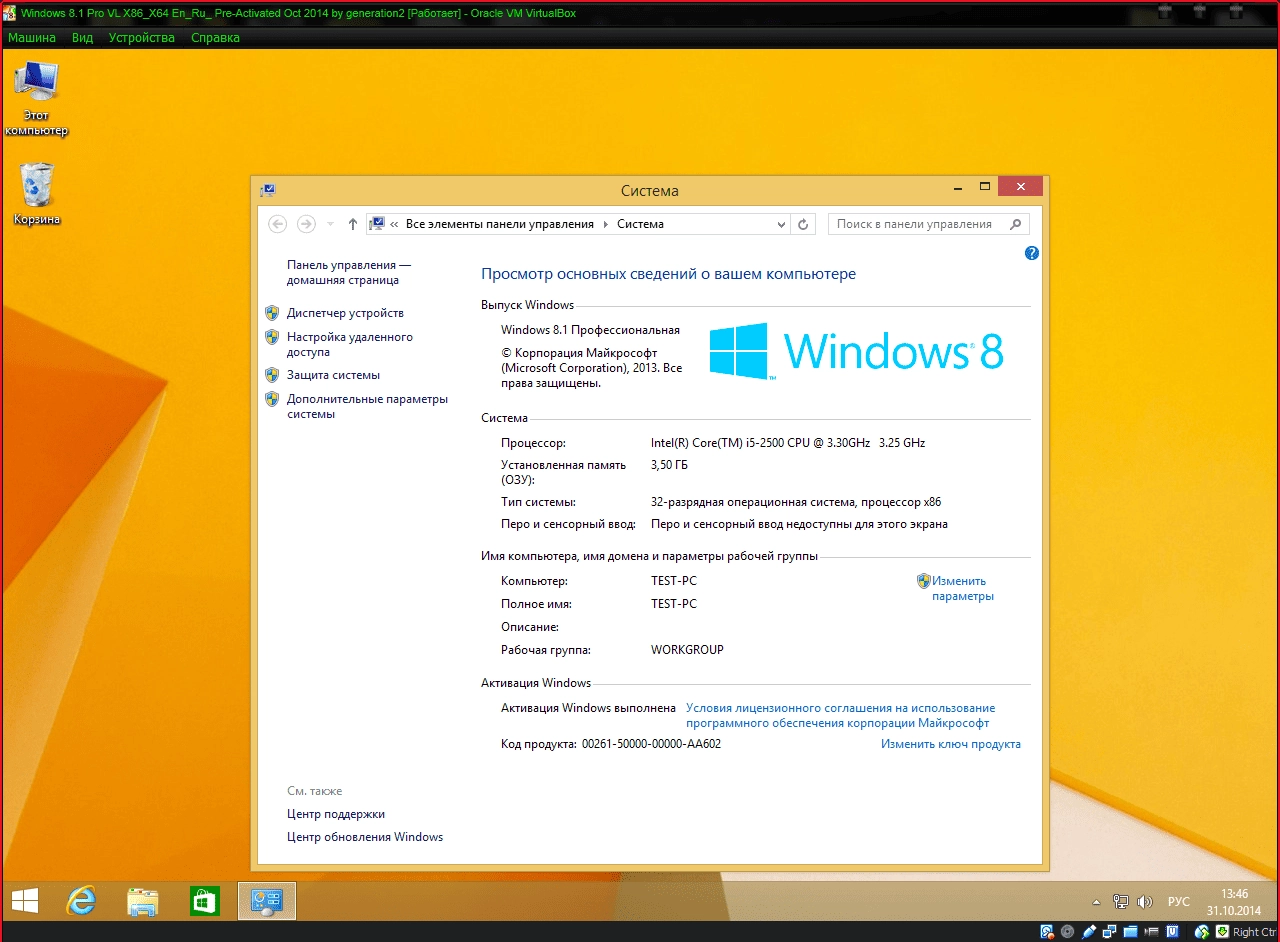
Task: Open Дополнительные параметры системы link
Action: [367, 406]
